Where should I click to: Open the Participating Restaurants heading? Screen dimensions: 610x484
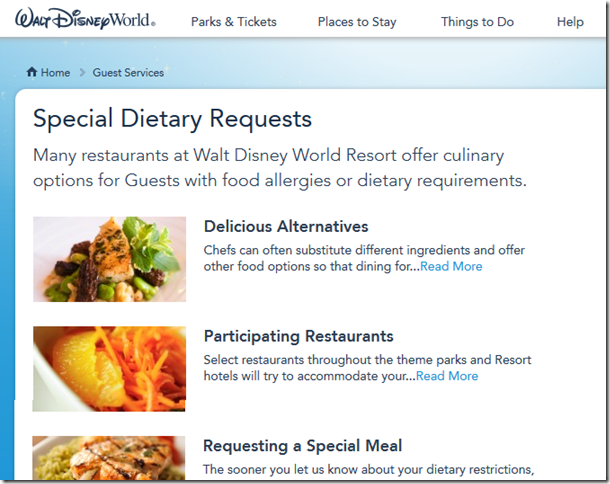click(x=298, y=336)
